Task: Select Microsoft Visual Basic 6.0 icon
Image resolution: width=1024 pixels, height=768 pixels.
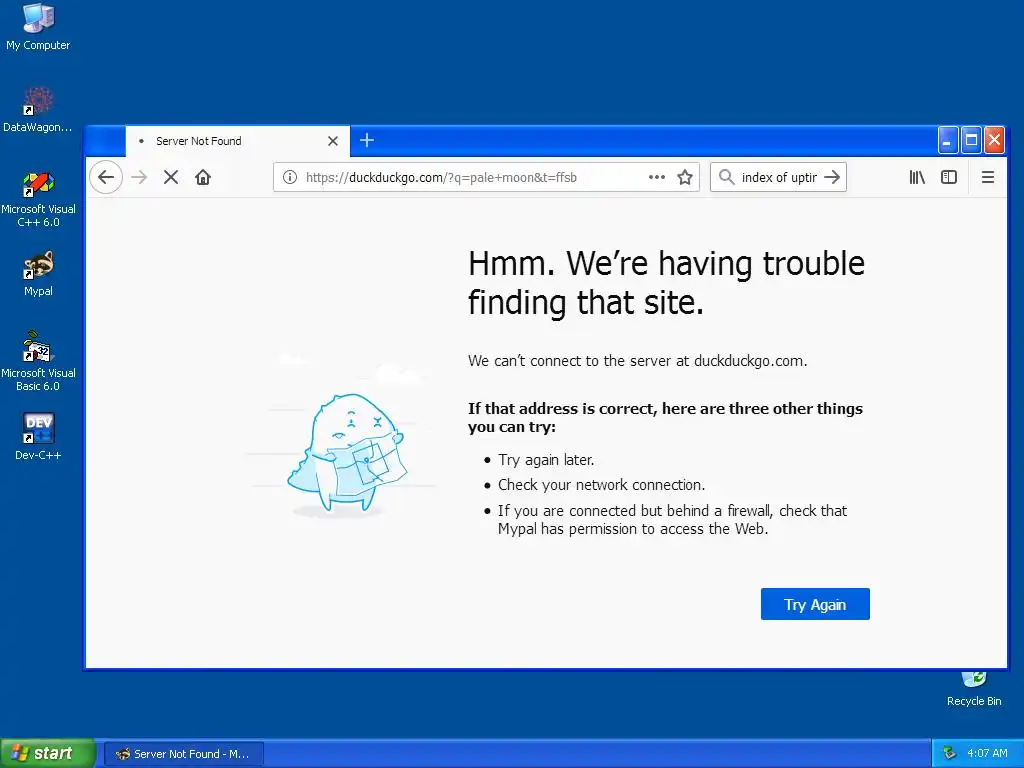Action: [38, 361]
